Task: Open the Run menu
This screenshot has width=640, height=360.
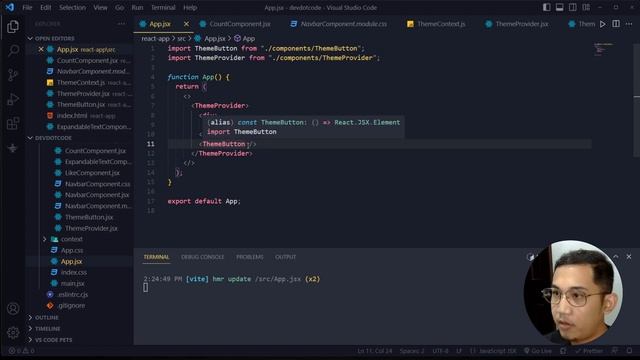Action: coord(137,7)
